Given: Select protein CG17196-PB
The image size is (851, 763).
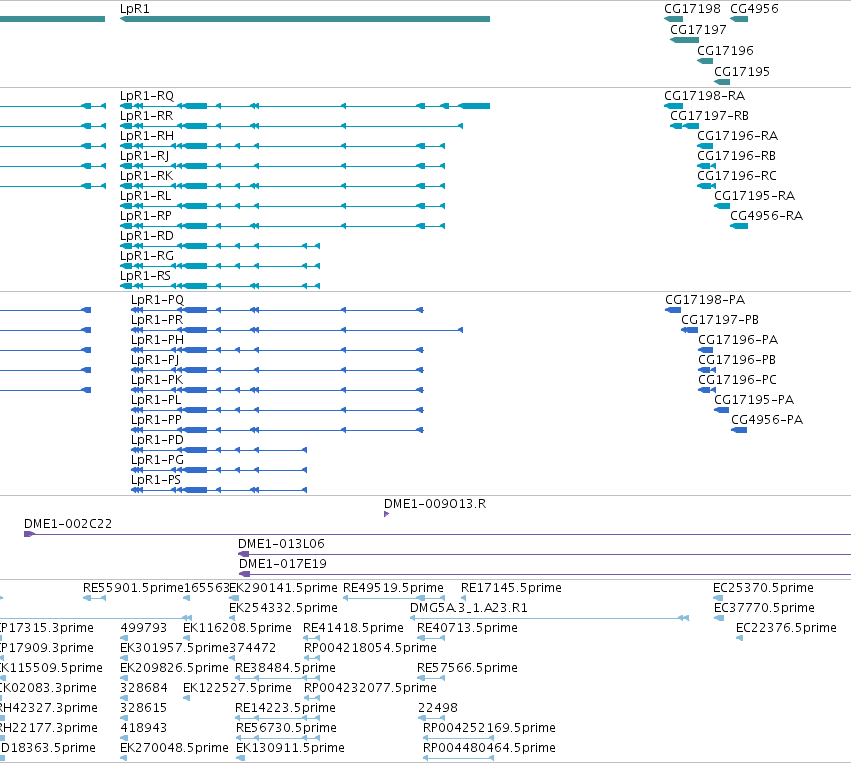Looking at the screenshot, I should (x=707, y=370).
